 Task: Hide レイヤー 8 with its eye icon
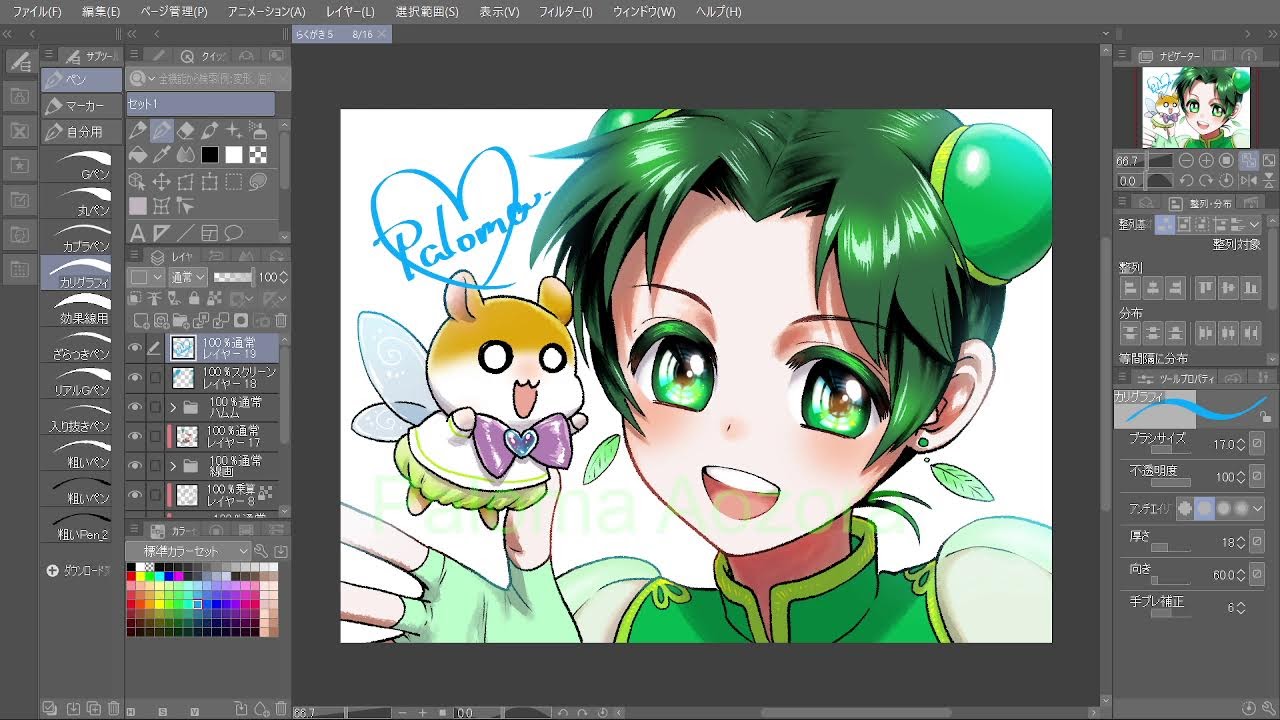point(135,496)
